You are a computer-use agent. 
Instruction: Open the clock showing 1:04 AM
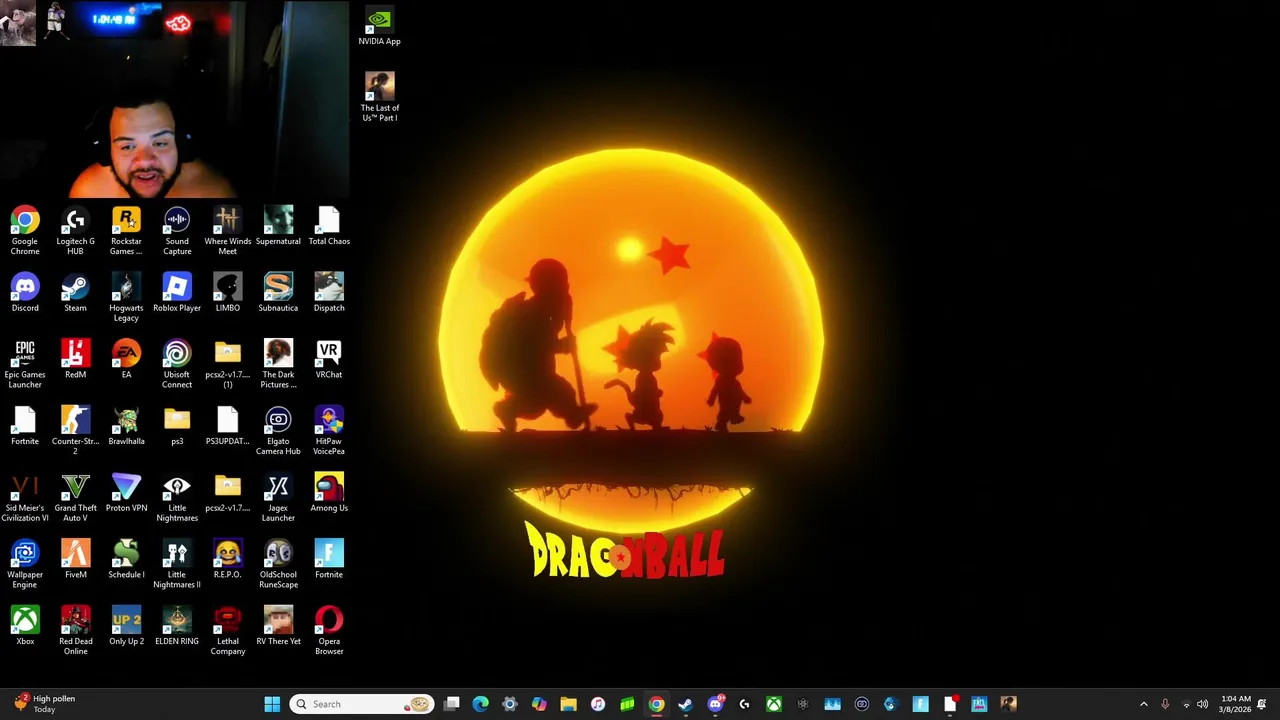point(1236,704)
